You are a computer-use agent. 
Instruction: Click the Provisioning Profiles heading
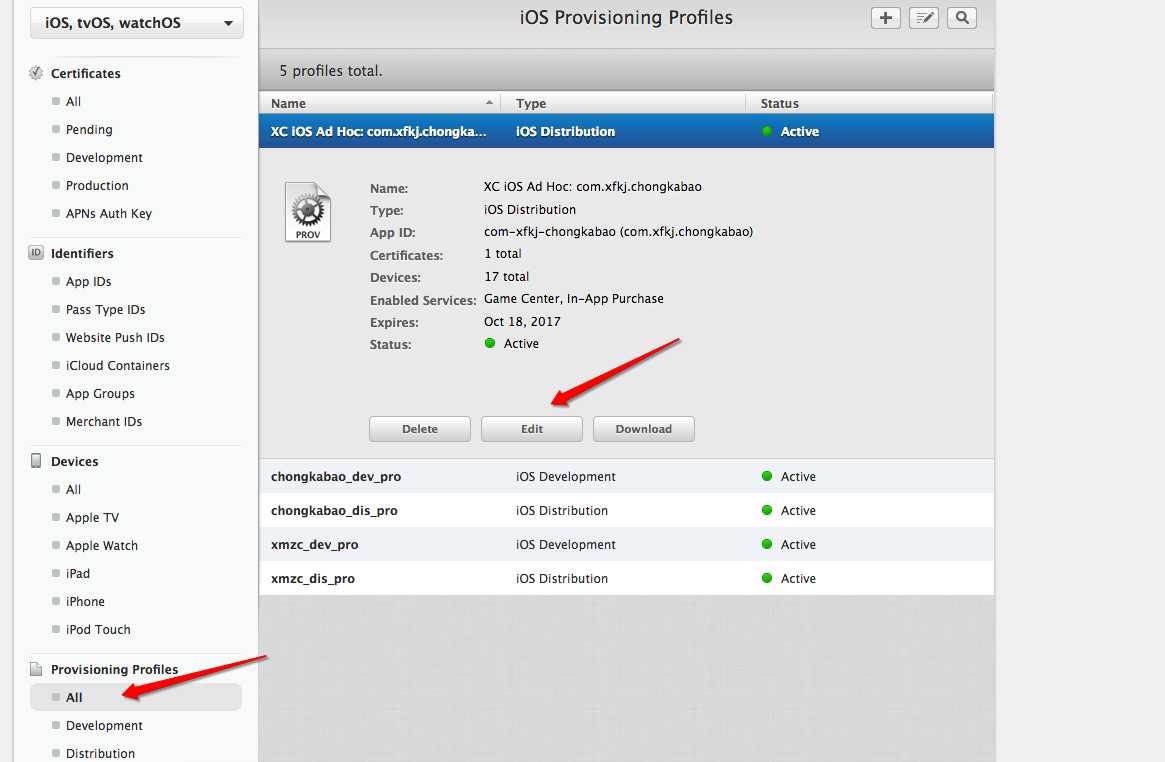point(114,669)
